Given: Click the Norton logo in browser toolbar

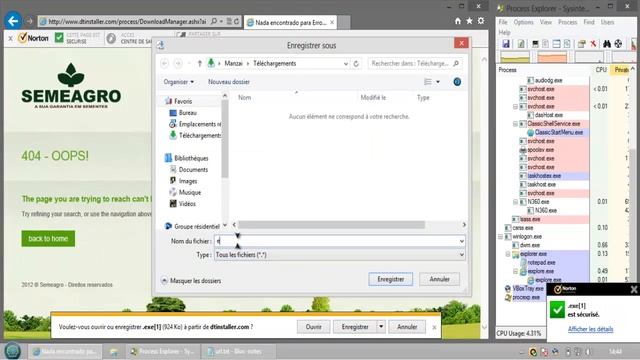Looking at the screenshot, I should pos(33,38).
